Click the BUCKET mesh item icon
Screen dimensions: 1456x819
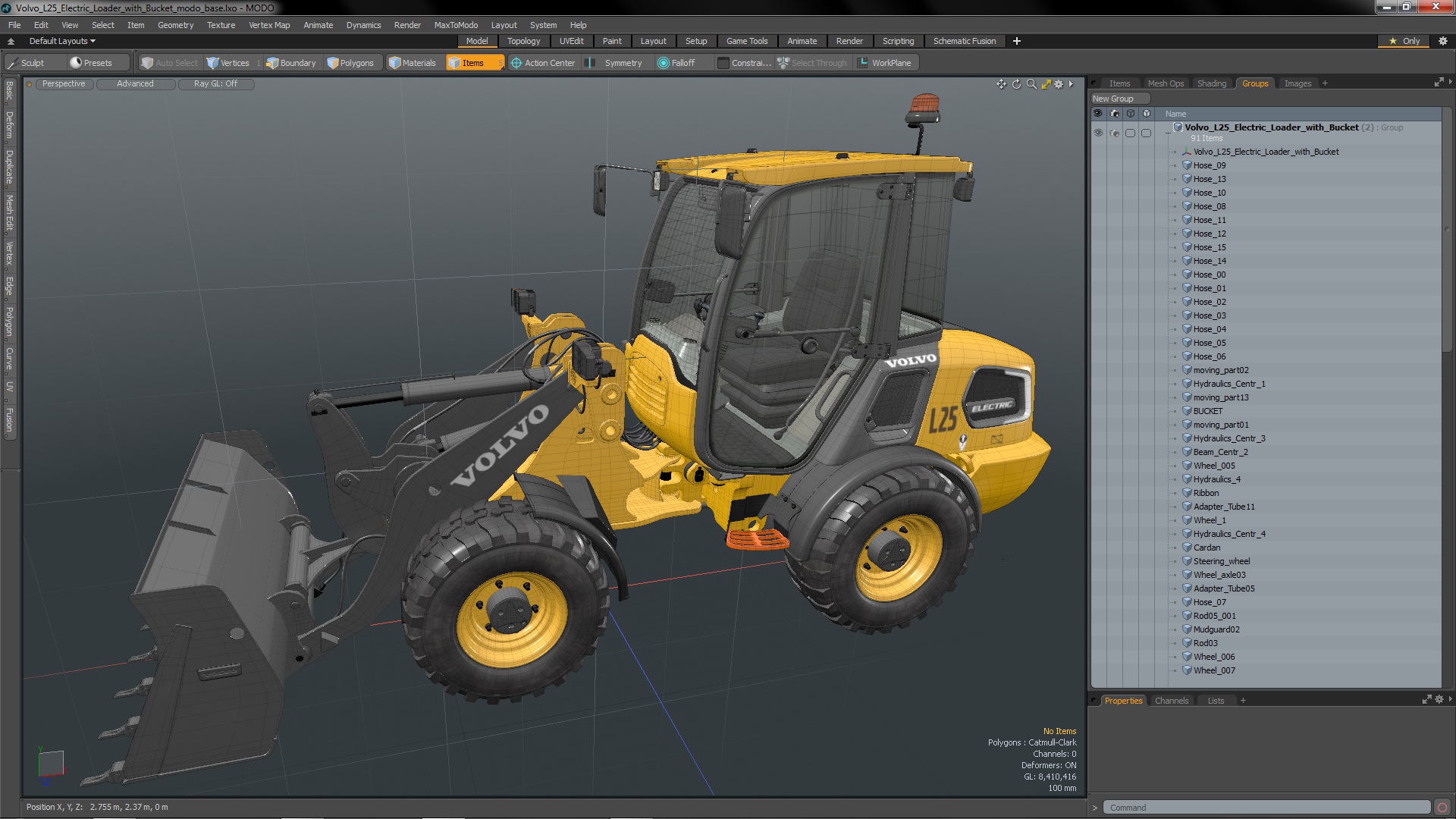coord(1187,411)
